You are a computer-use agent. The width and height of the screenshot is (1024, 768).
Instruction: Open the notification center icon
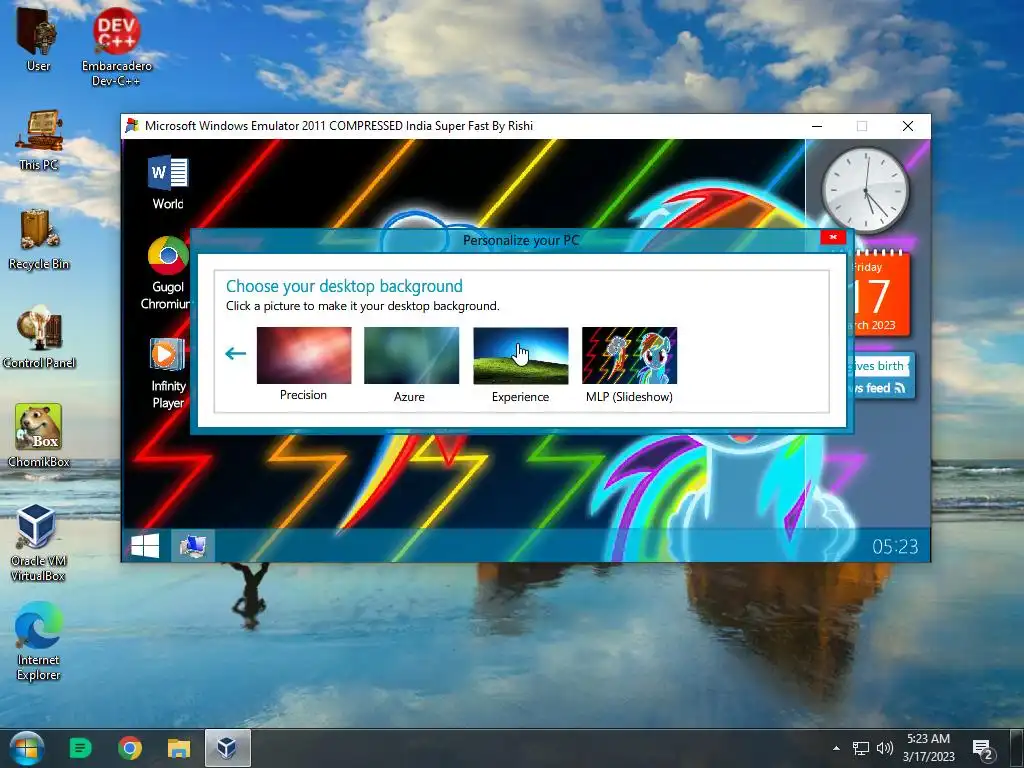[x=982, y=749]
